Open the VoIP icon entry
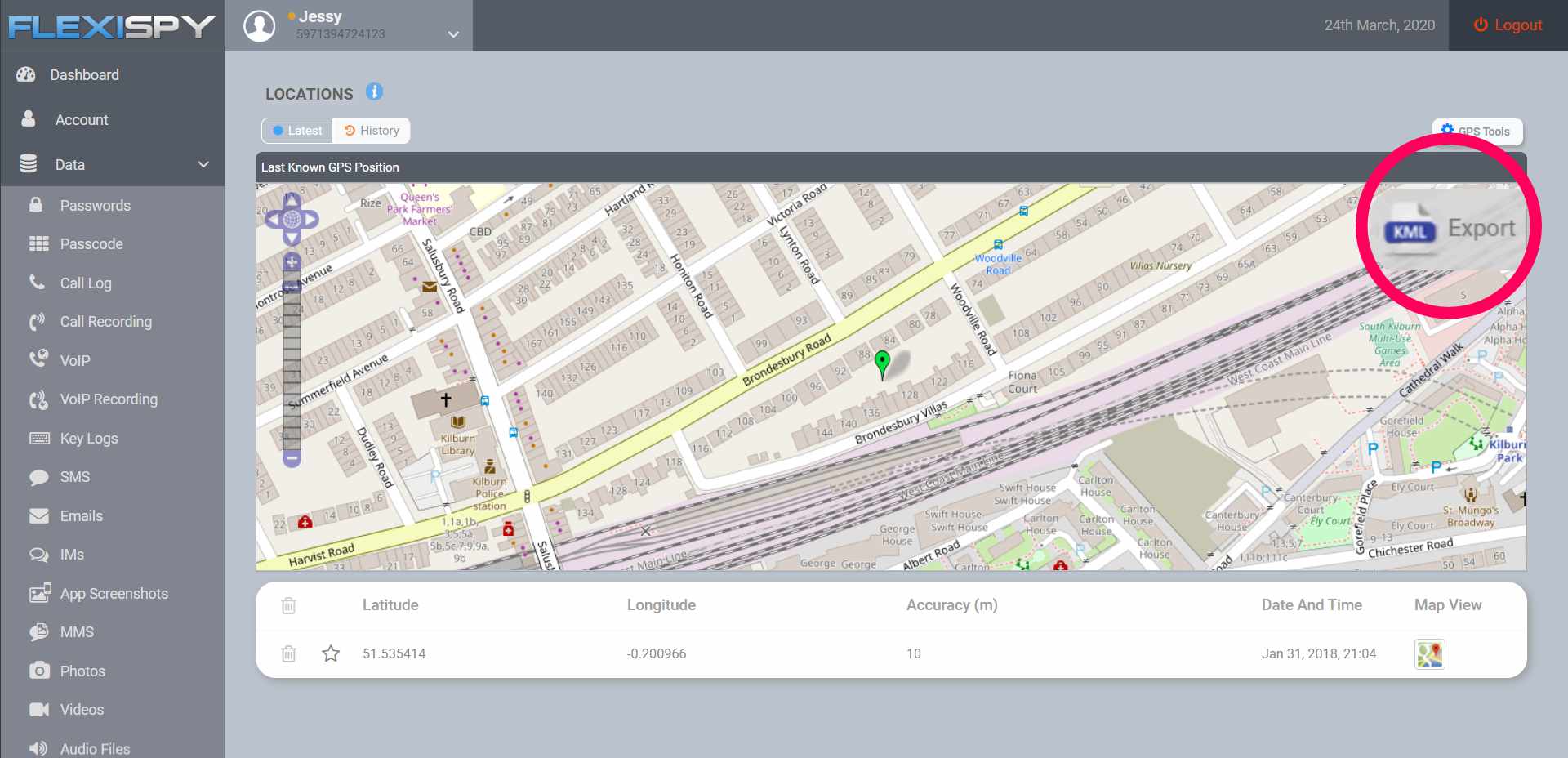The height and width of the screenshot is (758, 1568). pyautogui.click(x=38, y=359)
